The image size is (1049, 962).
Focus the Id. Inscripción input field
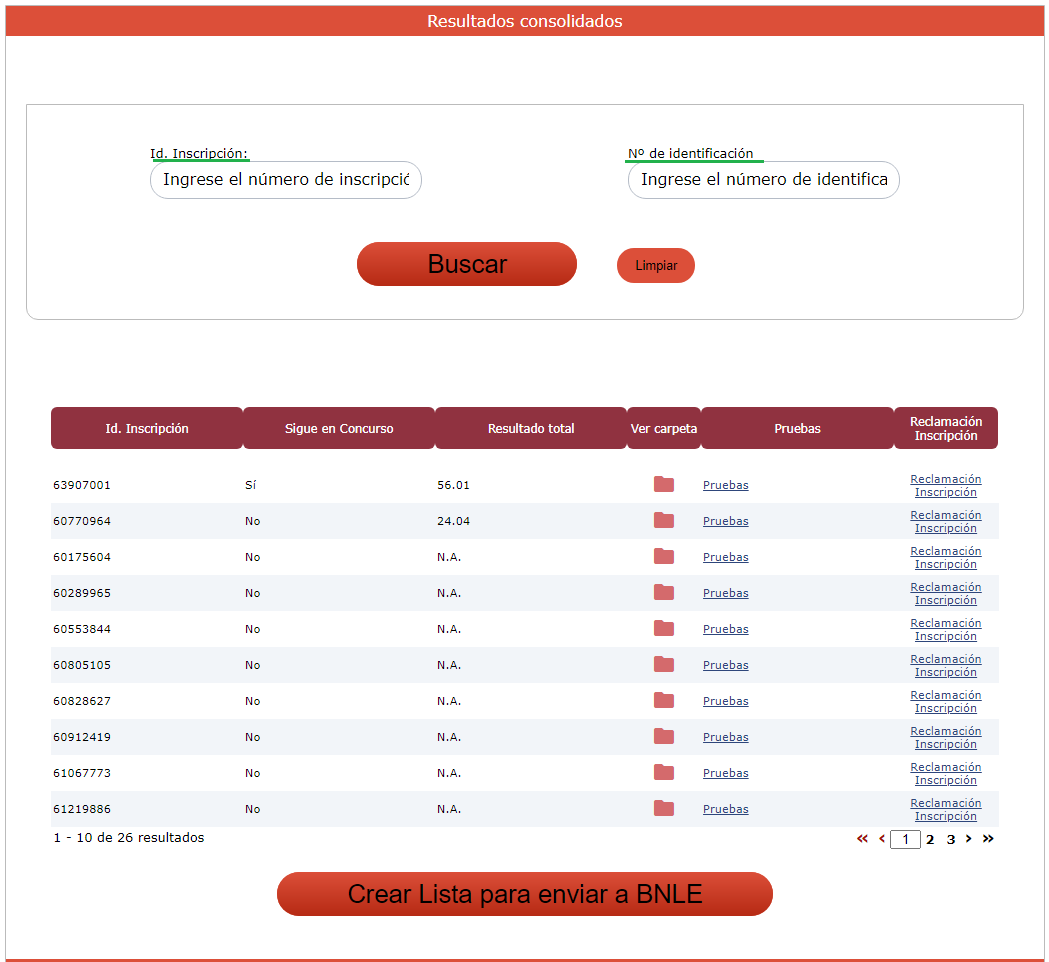286,180
